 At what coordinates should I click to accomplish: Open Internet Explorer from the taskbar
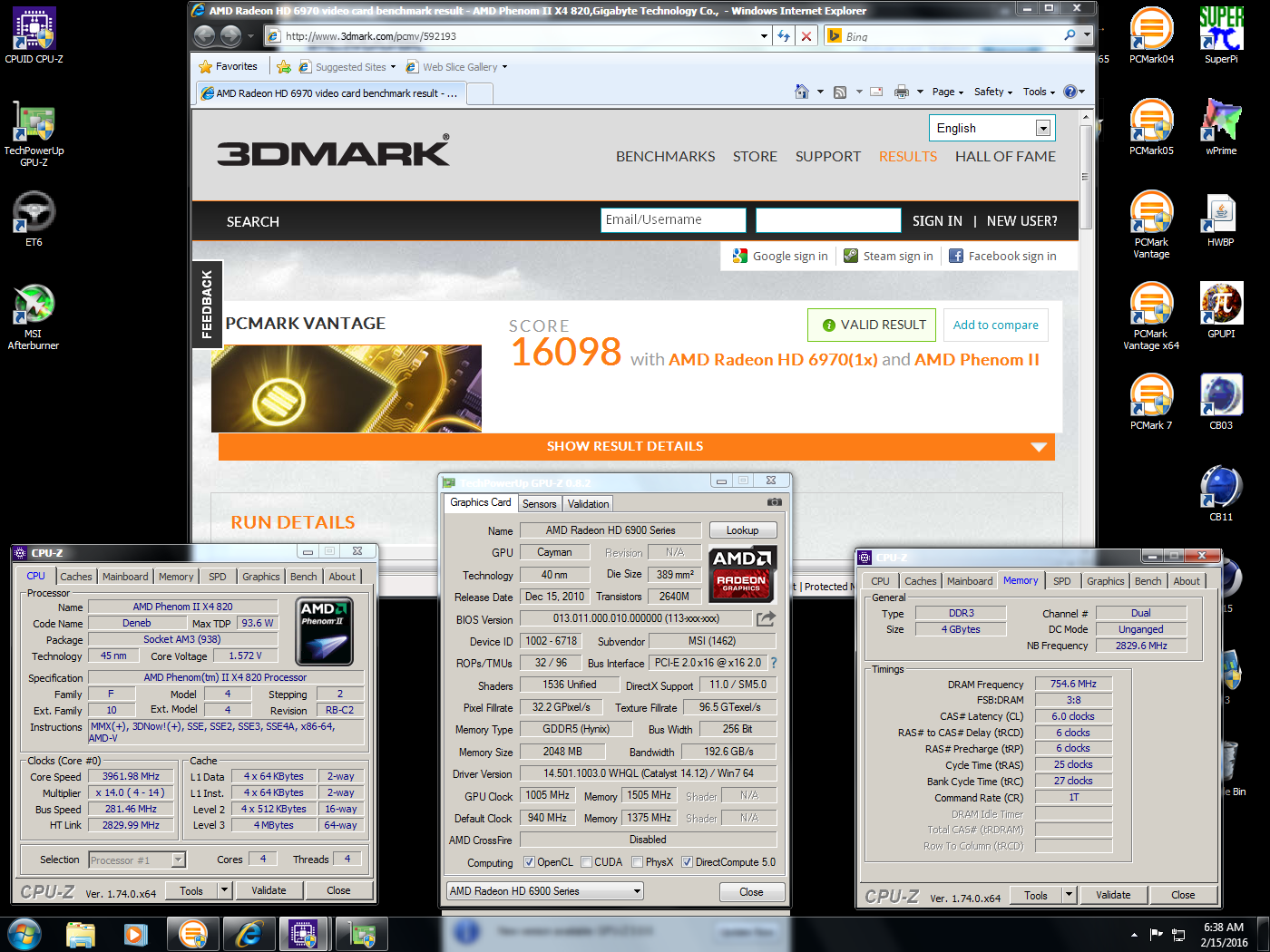(249, 934)
